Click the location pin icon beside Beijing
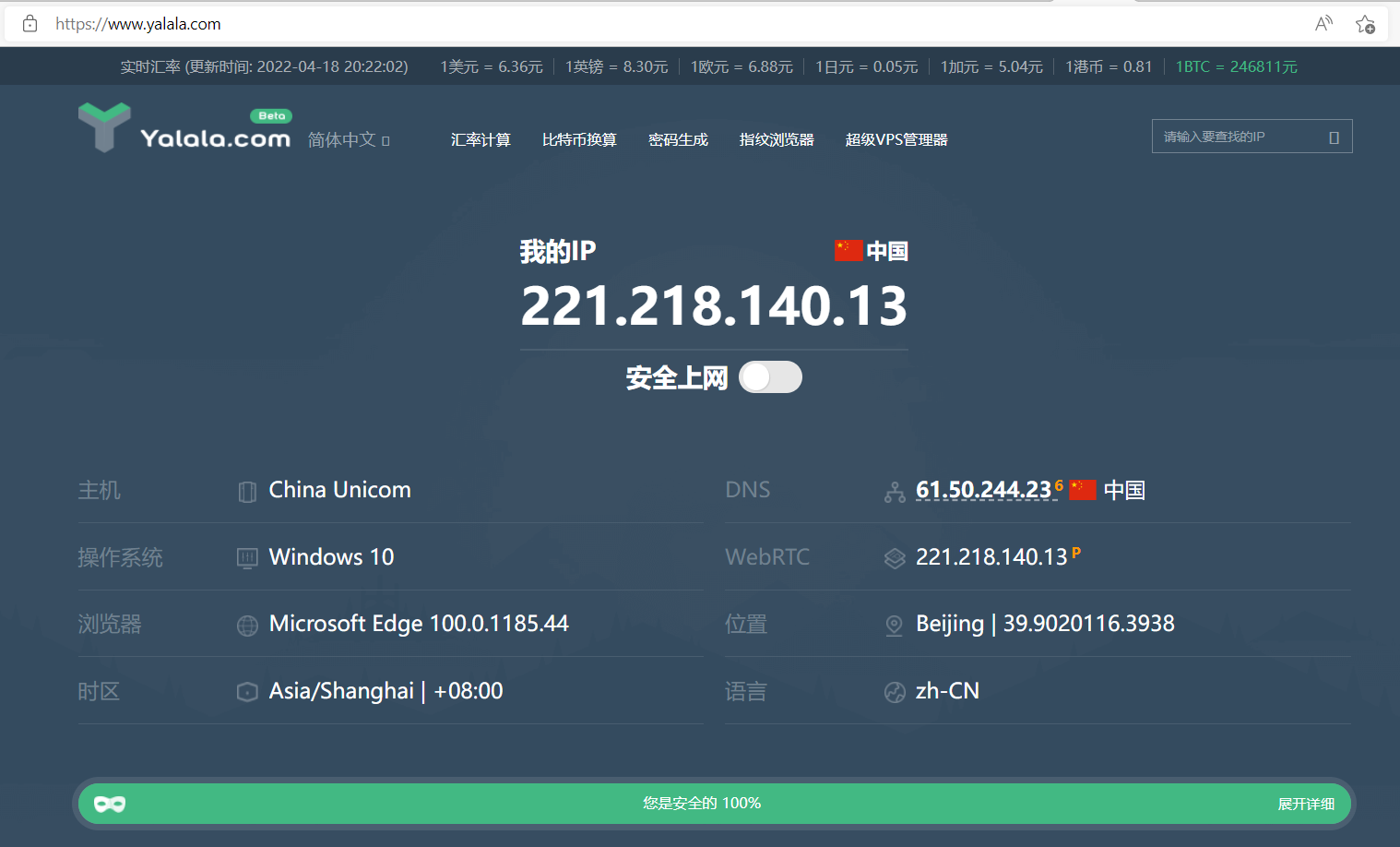1400x847 pixels. coord(895,626)
